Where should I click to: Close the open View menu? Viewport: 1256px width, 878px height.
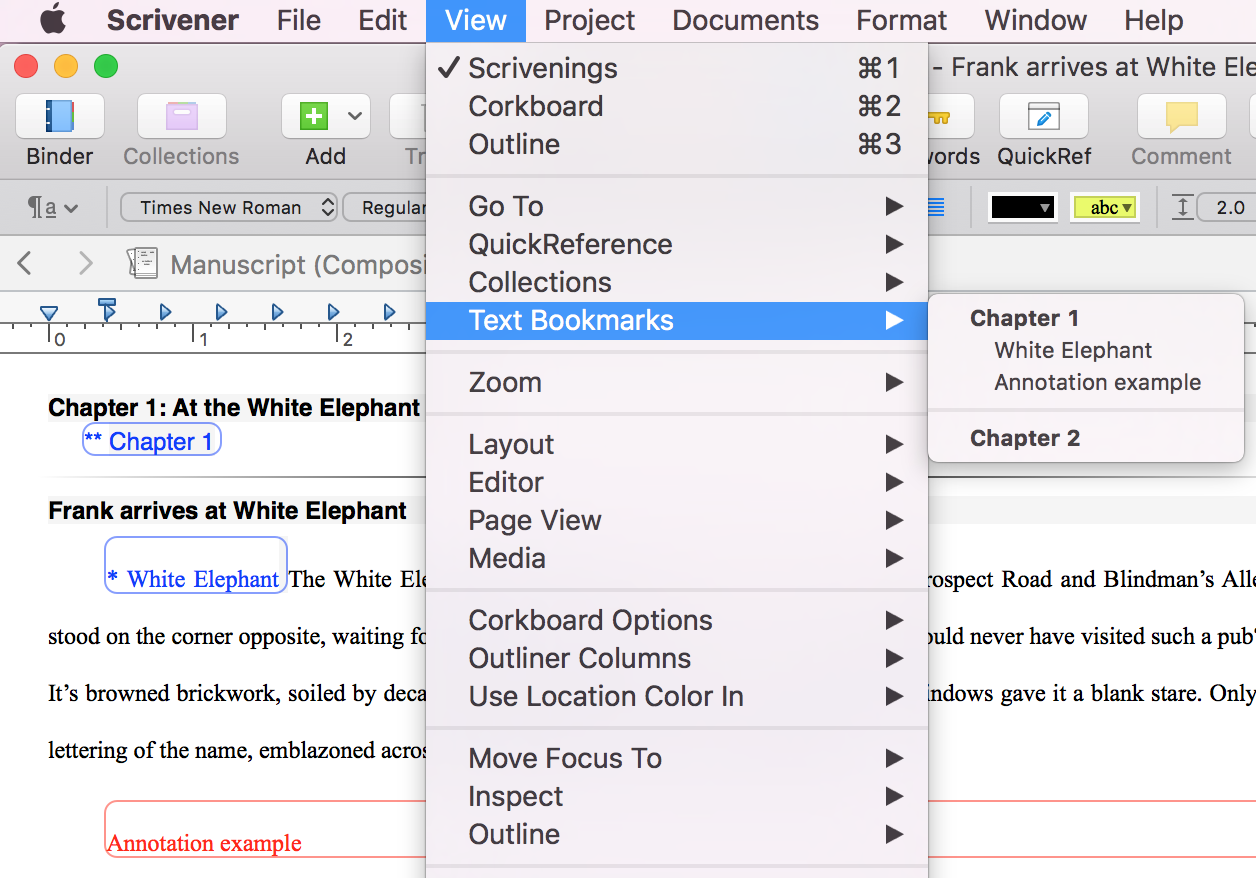tap(476, 20)
